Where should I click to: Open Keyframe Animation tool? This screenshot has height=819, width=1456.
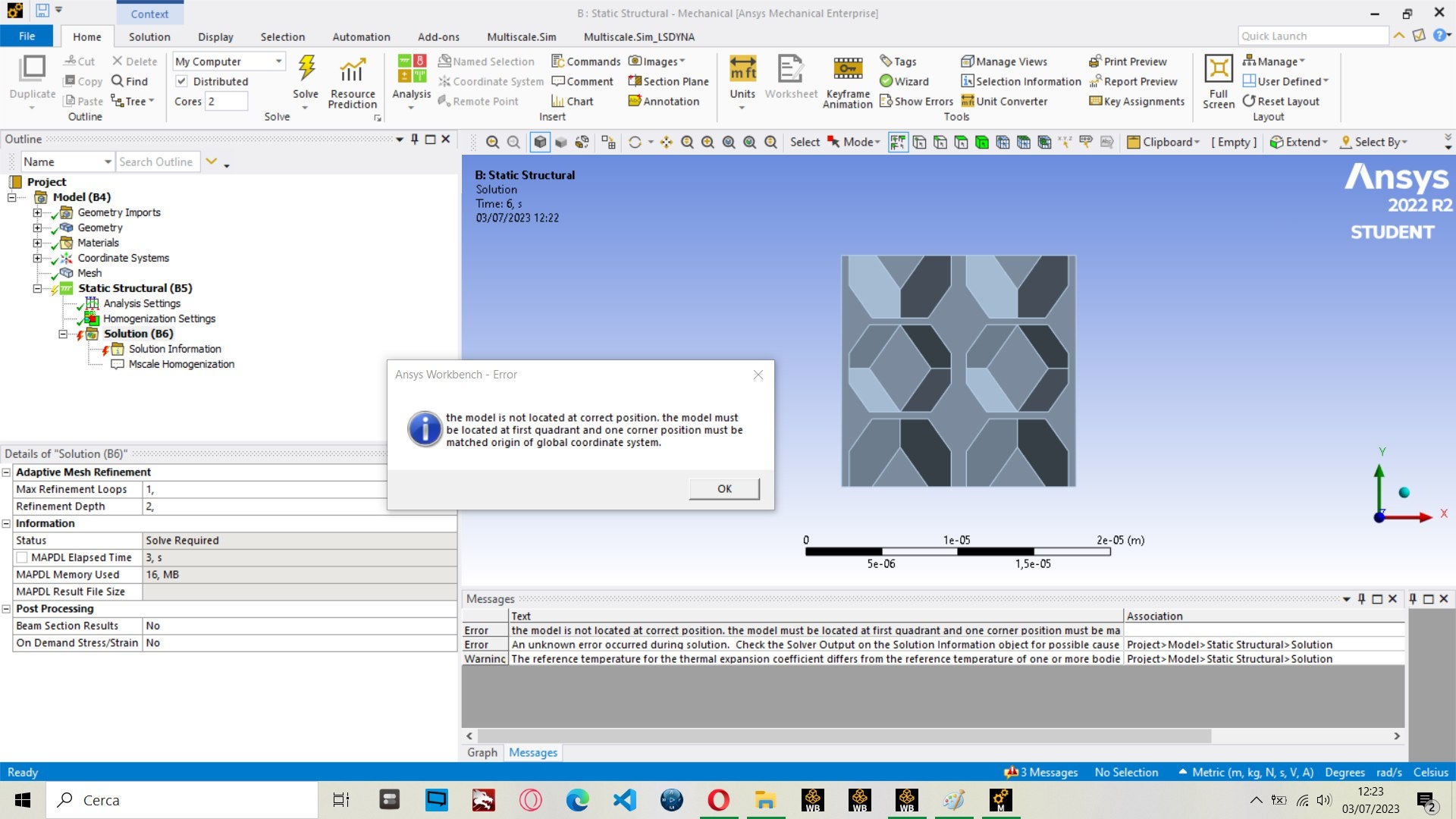tap(848, 82)
